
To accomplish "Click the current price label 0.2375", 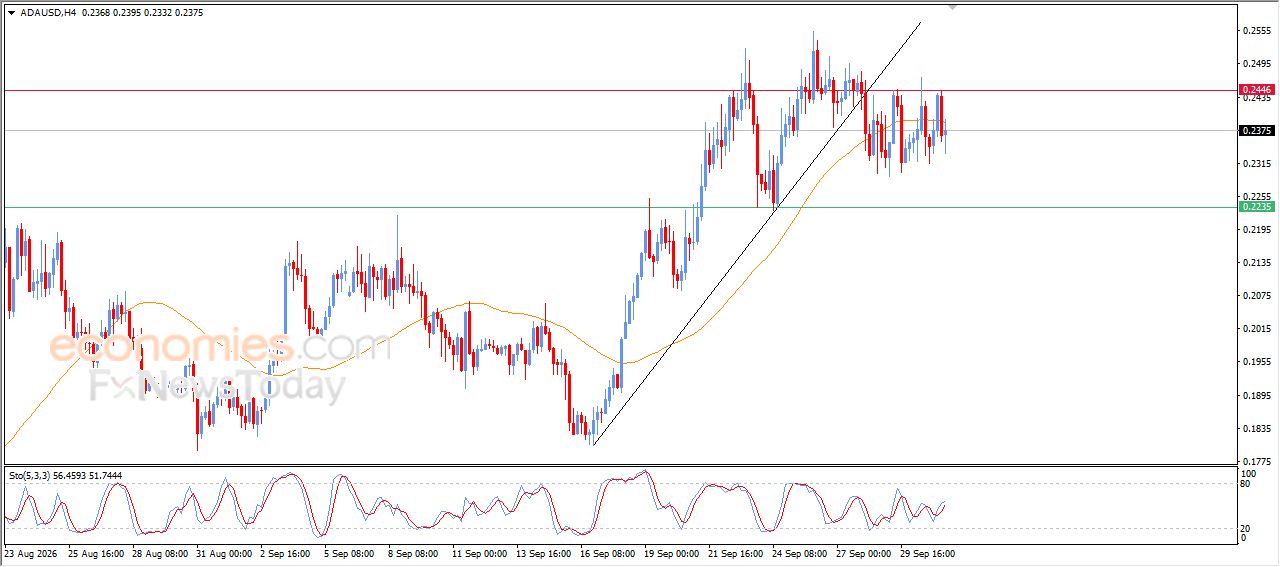I will [x=1256, y=130].
